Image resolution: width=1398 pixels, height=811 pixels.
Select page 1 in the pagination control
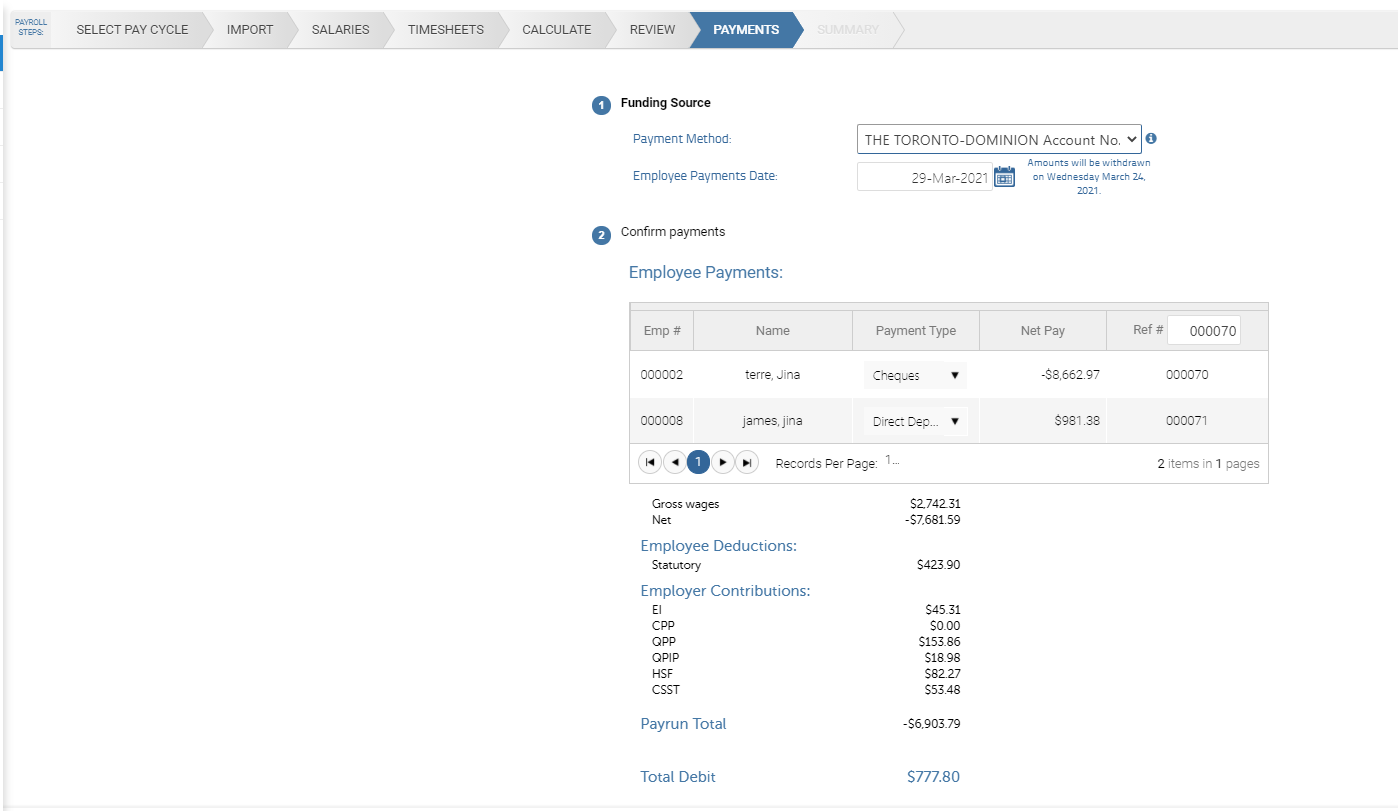(698, 461)
